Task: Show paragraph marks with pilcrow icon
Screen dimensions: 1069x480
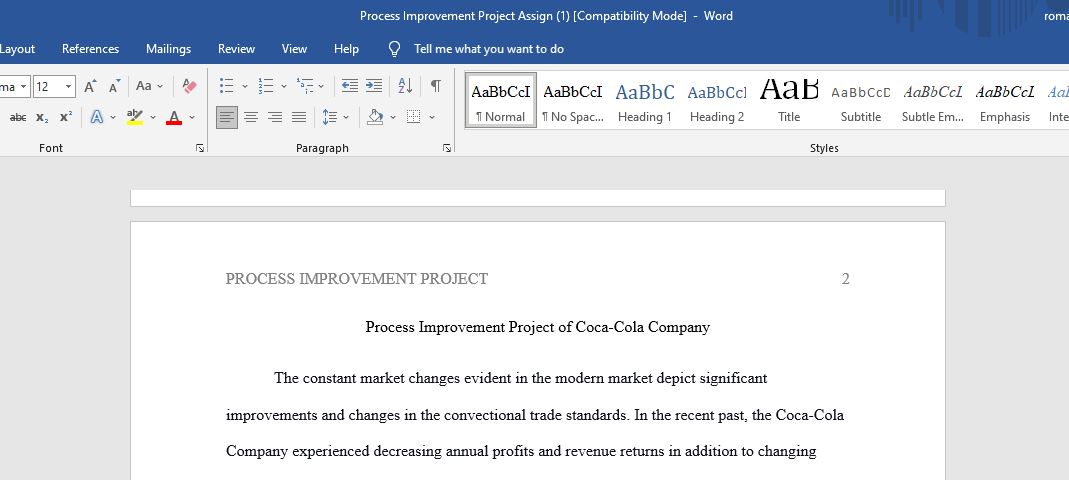Action: (436, 86)
